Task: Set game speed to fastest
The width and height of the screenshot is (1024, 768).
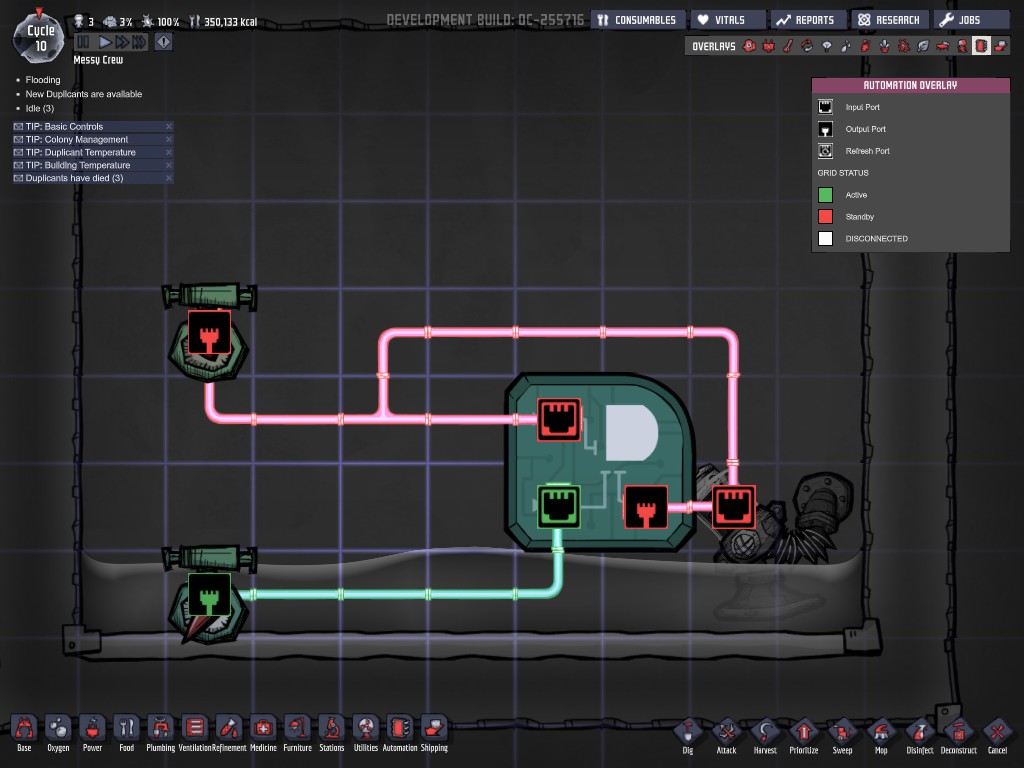Action: (x=139, y=42)
